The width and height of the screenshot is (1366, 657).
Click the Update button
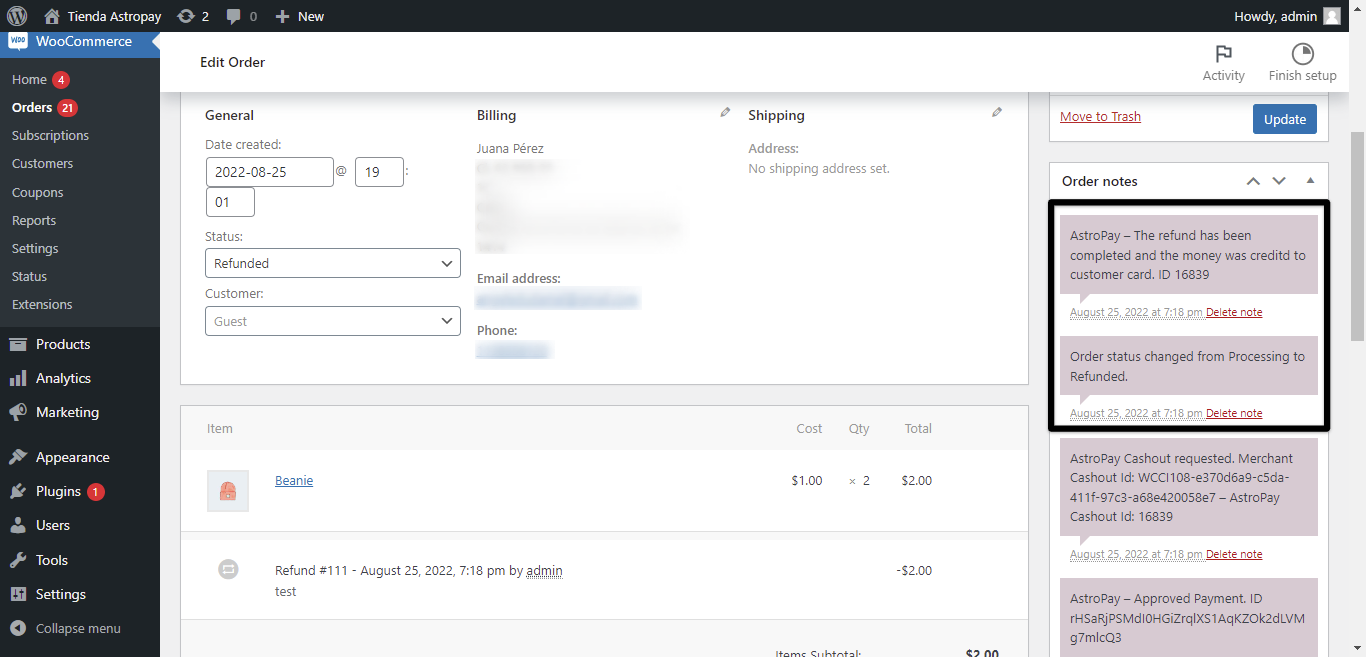point(1285,119)
